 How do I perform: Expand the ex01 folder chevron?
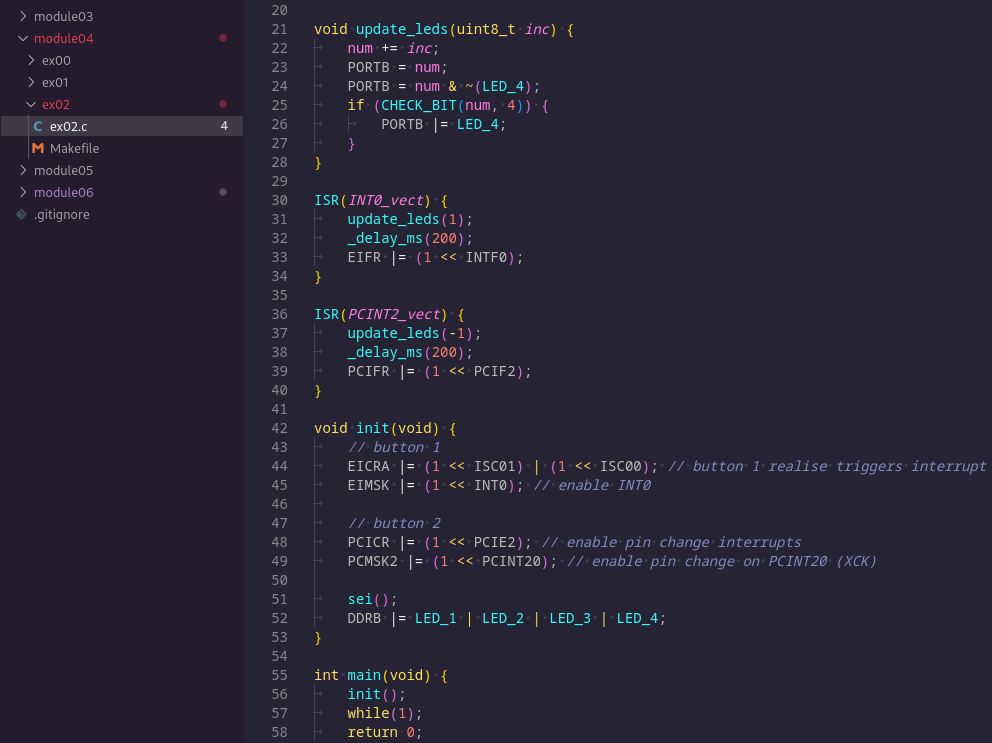coord(32,82)
